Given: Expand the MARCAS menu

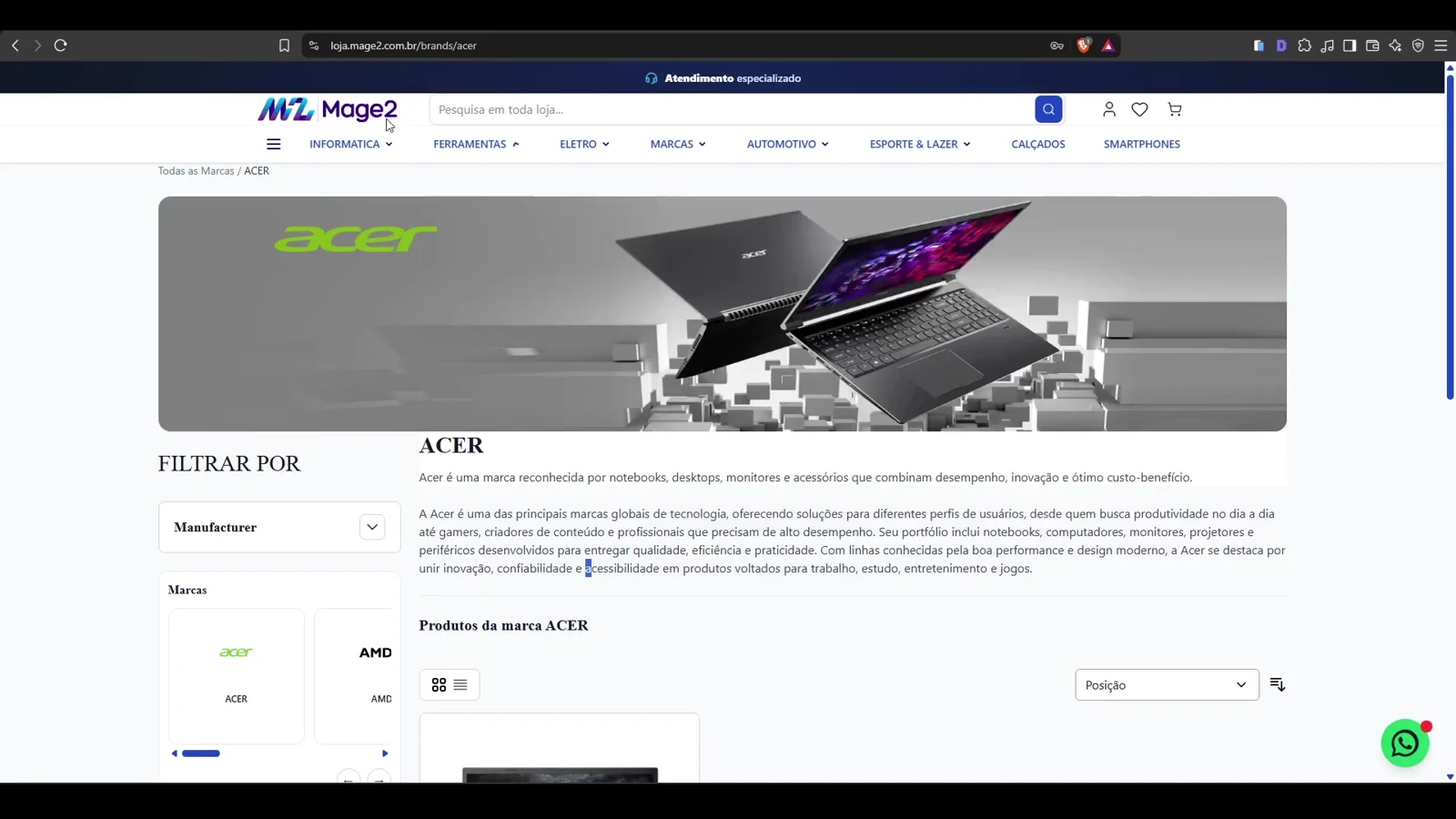Looking at the screenshot, I should pos(678,144).
